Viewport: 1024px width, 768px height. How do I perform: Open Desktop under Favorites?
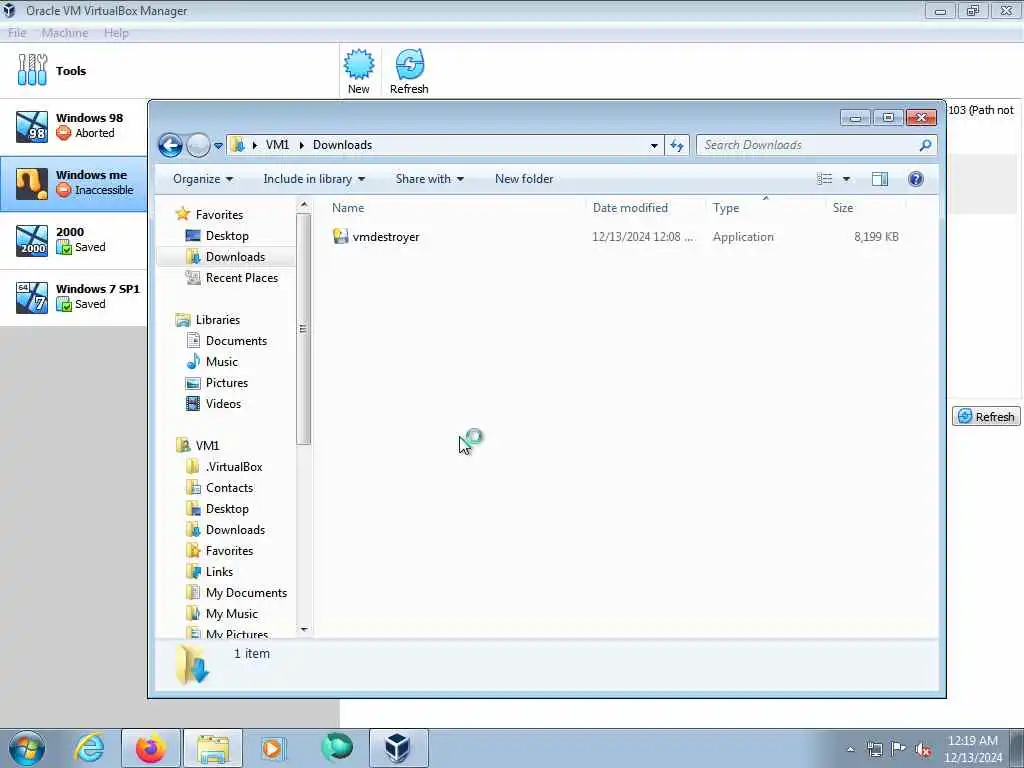[x=227, y=236]
